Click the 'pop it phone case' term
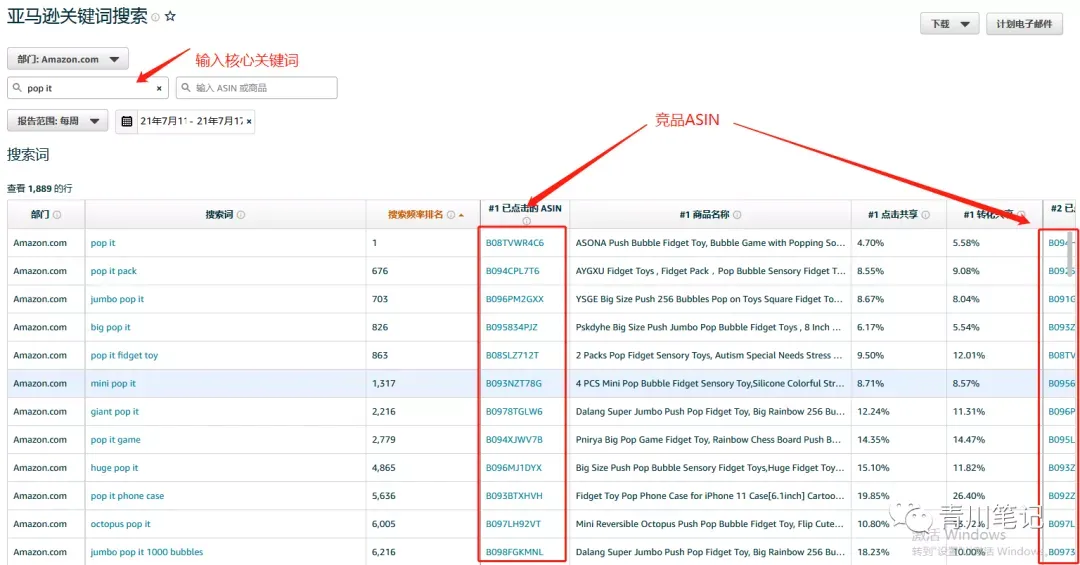Image resolution: width=1080 pixels, height=565 pixels. click(127, 495)
